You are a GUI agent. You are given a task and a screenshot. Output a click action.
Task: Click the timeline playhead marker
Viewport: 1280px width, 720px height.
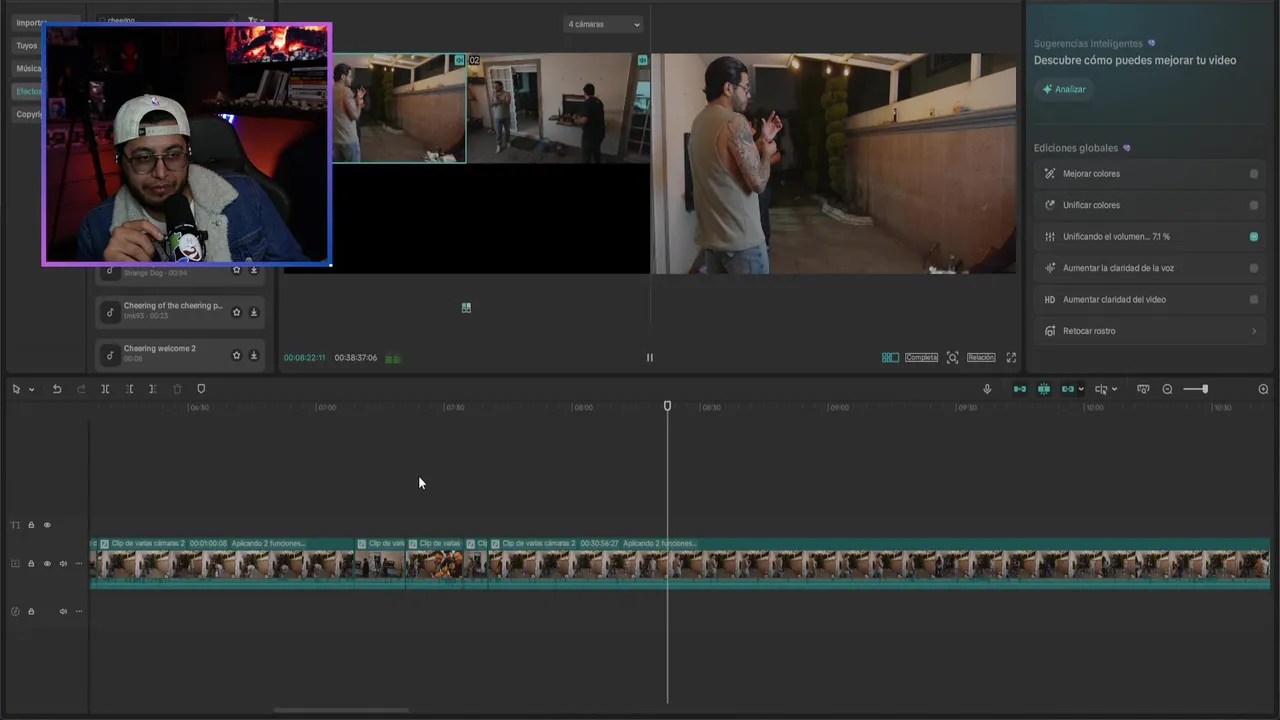[668, 406]
